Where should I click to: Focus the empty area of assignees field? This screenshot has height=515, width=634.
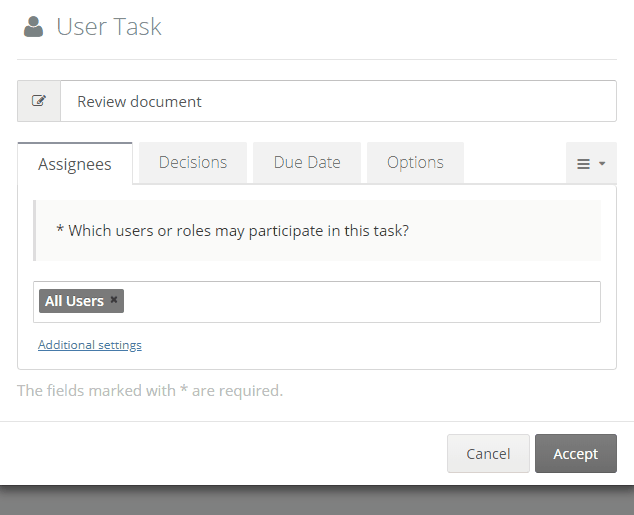point(360,302)
